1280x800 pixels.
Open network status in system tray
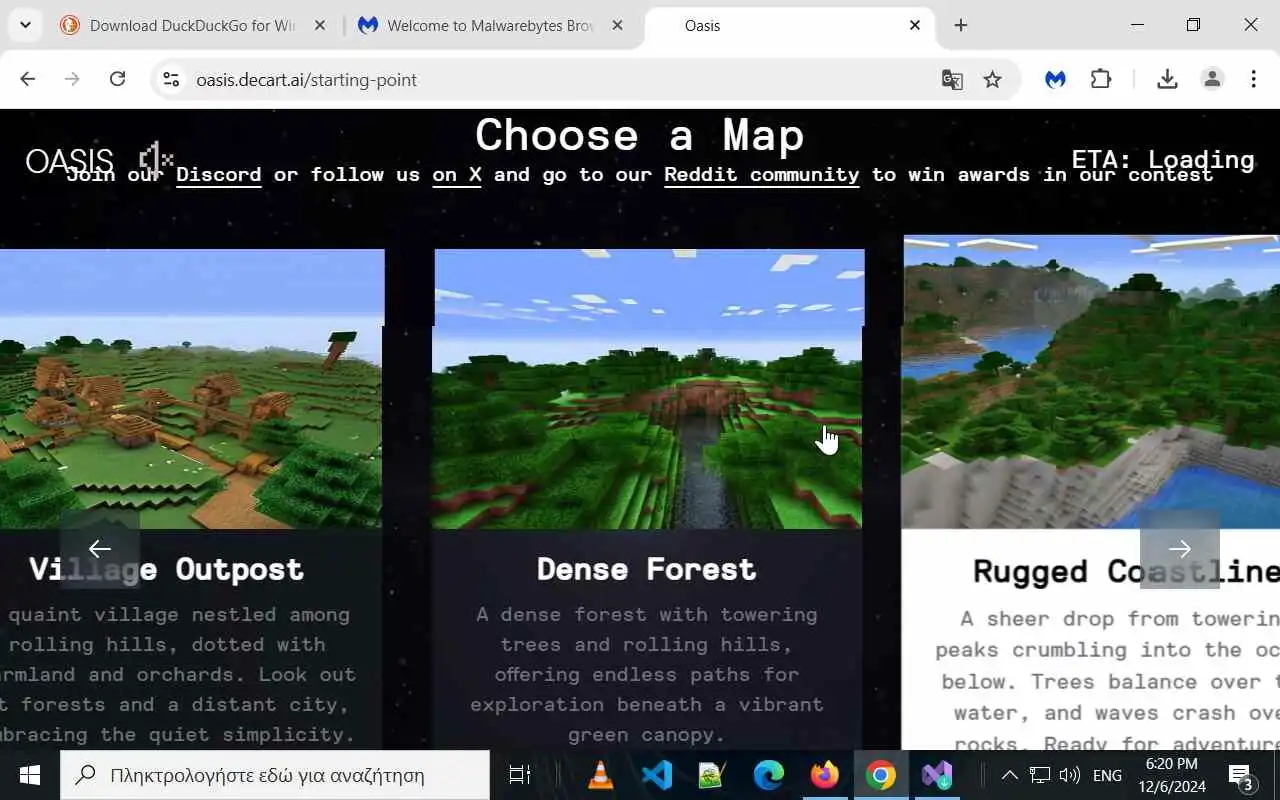1040,775
